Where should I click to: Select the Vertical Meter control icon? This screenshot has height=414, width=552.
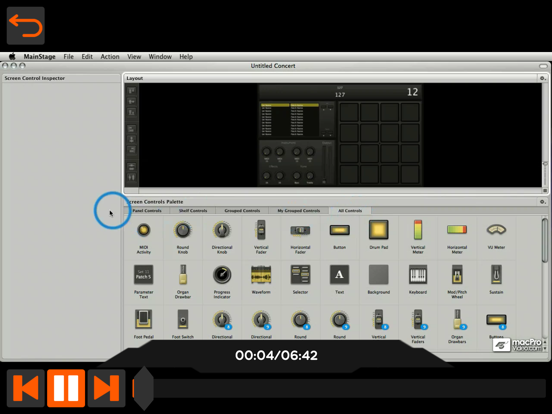click(x=418, y=230)
